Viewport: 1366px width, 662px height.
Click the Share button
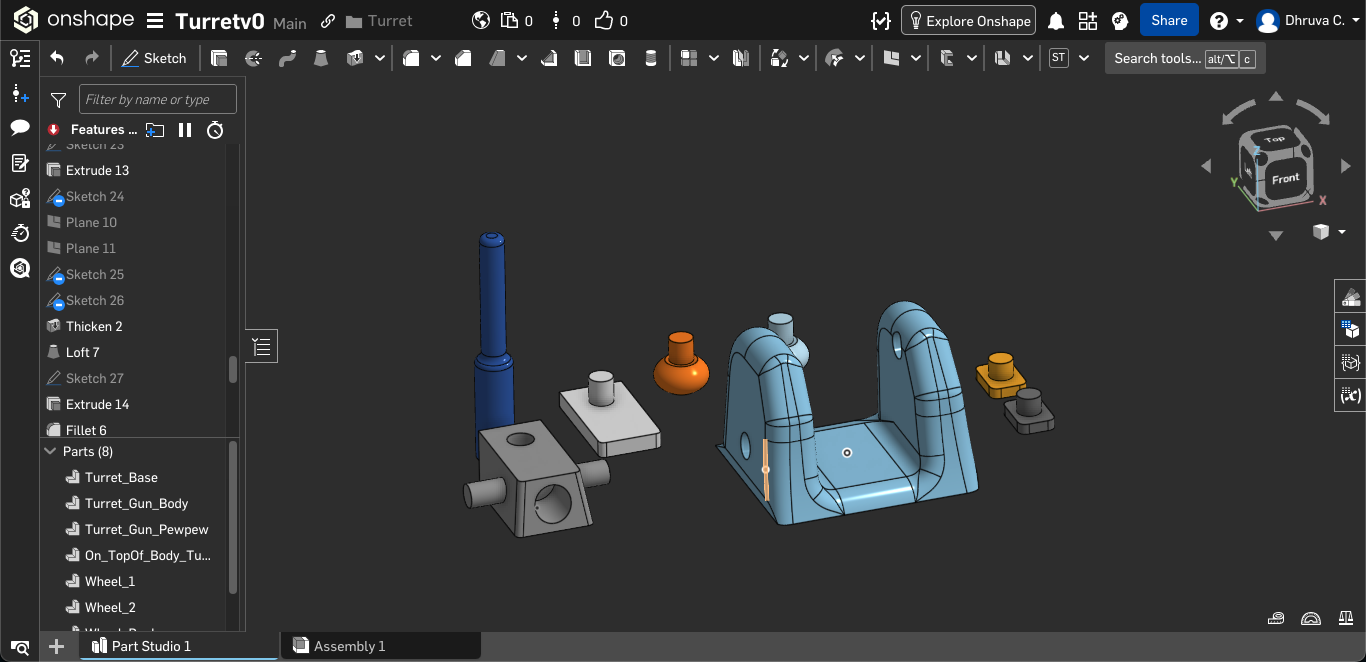1169,20
